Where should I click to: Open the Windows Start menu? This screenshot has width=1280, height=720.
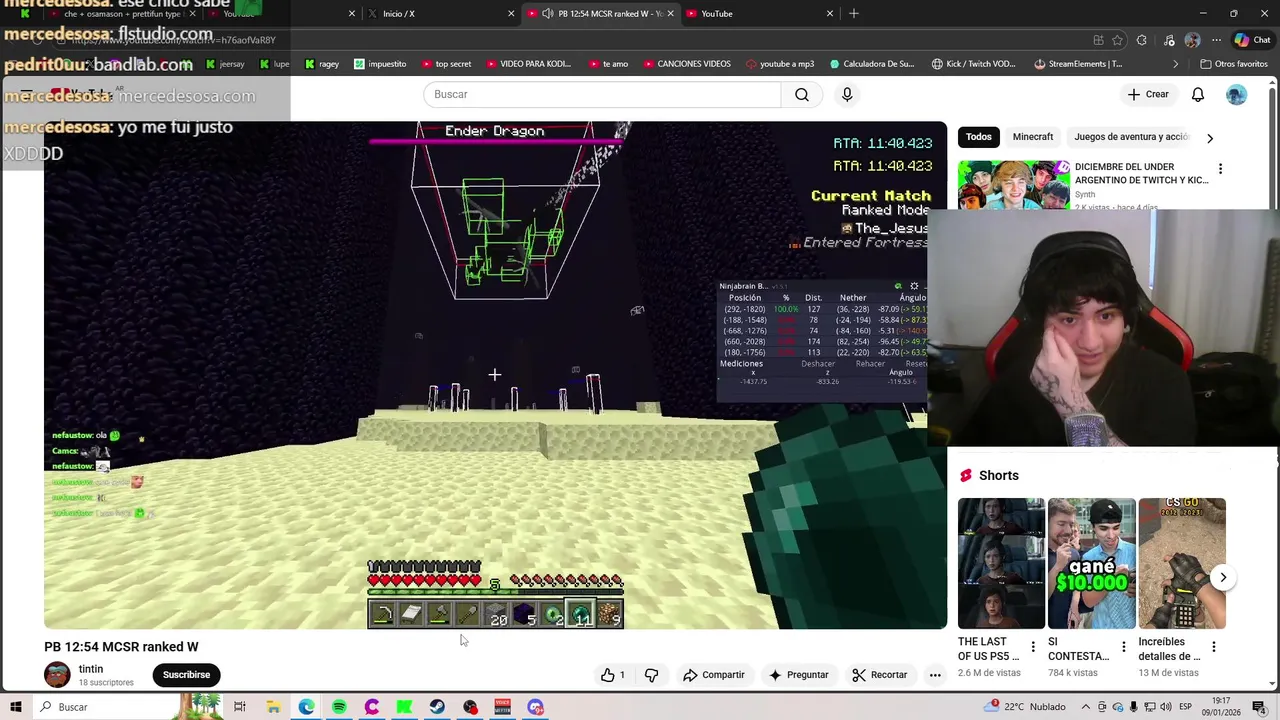pos(15,707)
